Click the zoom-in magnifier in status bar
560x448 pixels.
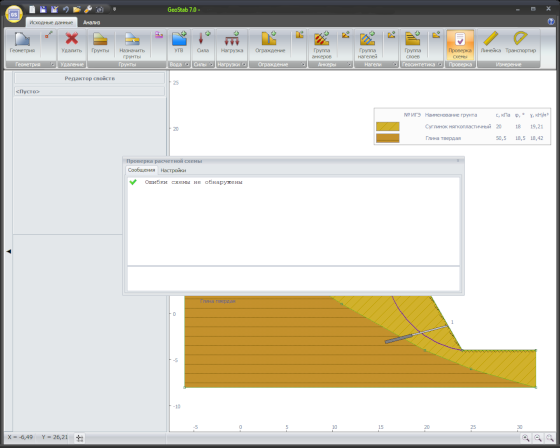coord(525,438)
